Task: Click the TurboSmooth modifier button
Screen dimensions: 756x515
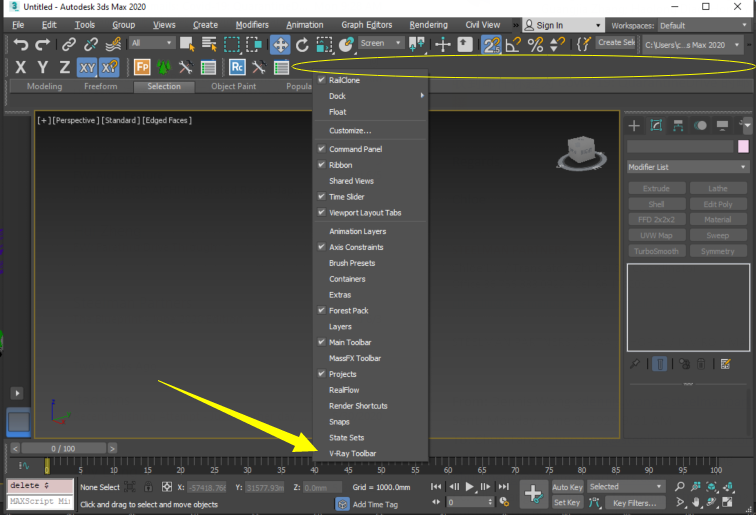Action: tap(656, 251)
